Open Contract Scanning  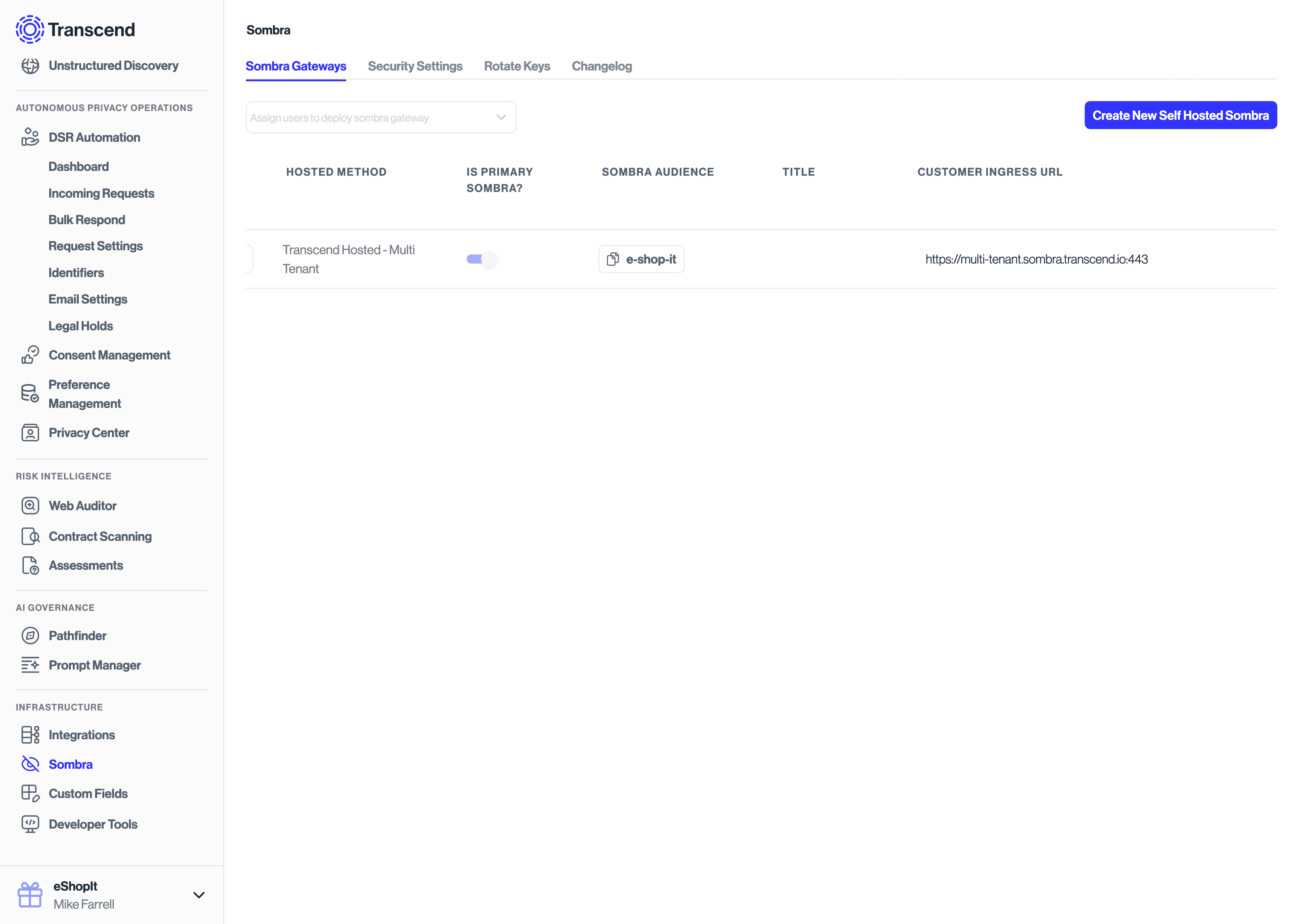pyautogui.click(x=99, y=536)
